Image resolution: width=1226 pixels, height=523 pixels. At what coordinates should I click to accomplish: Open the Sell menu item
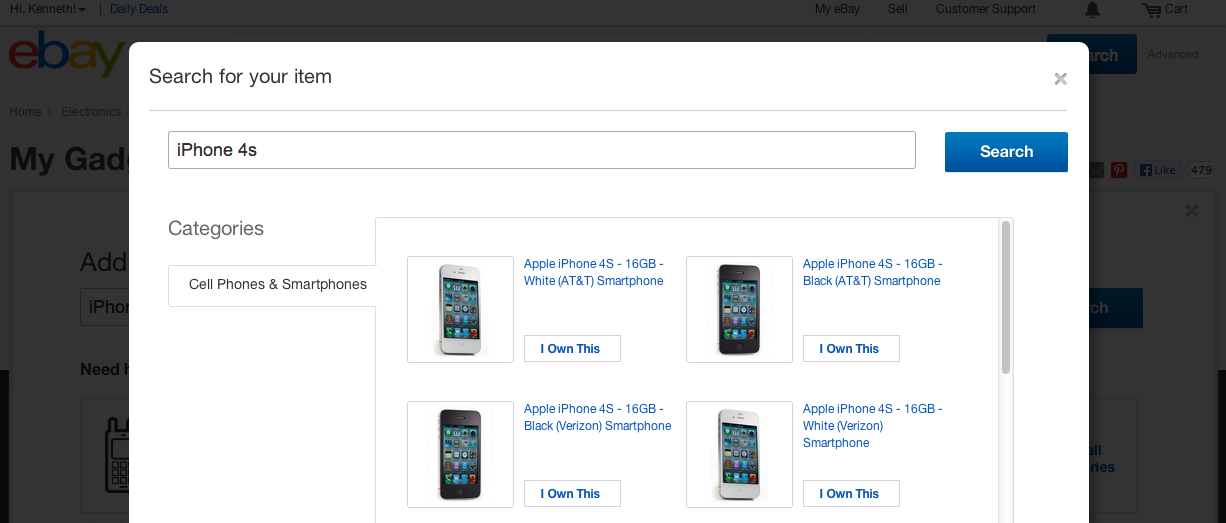(x=898, y=9)
